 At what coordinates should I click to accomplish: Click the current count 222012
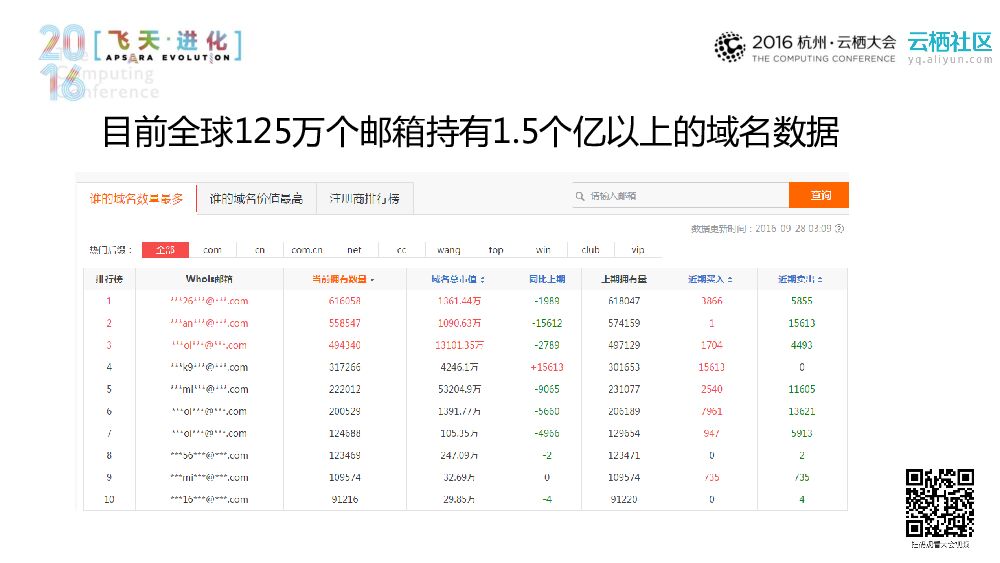click(x=344, y=389)
